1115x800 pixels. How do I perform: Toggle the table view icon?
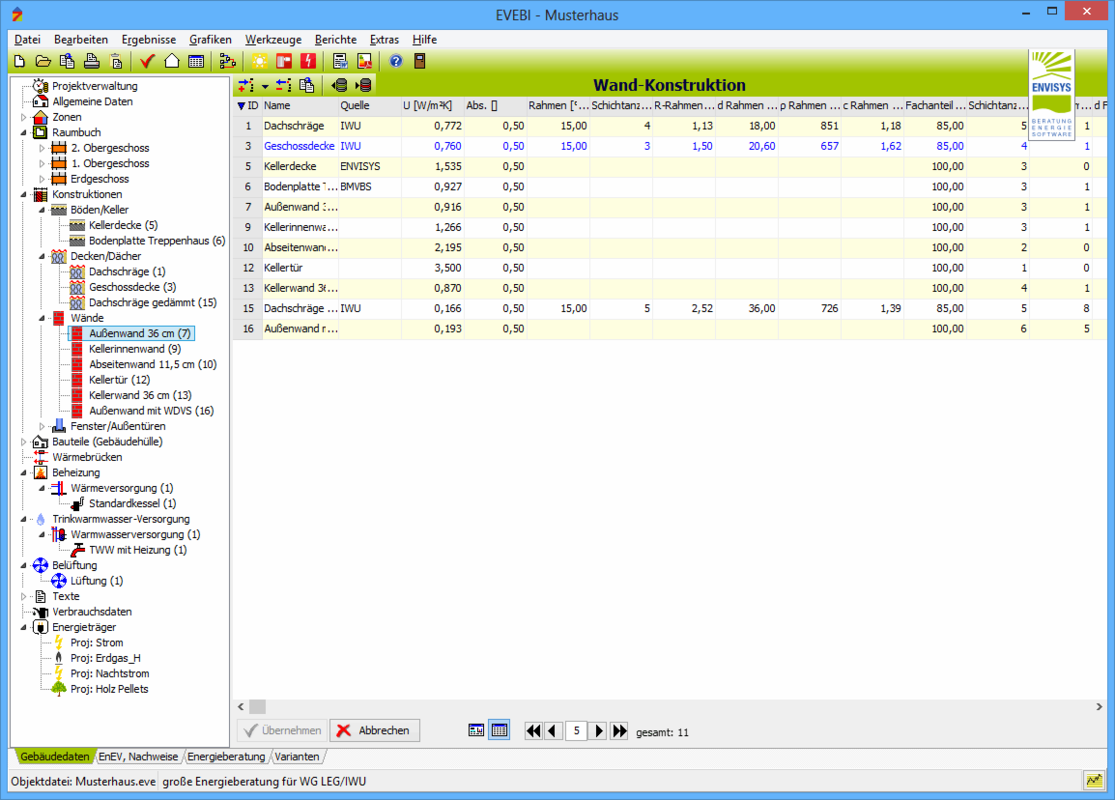(499, 731)
